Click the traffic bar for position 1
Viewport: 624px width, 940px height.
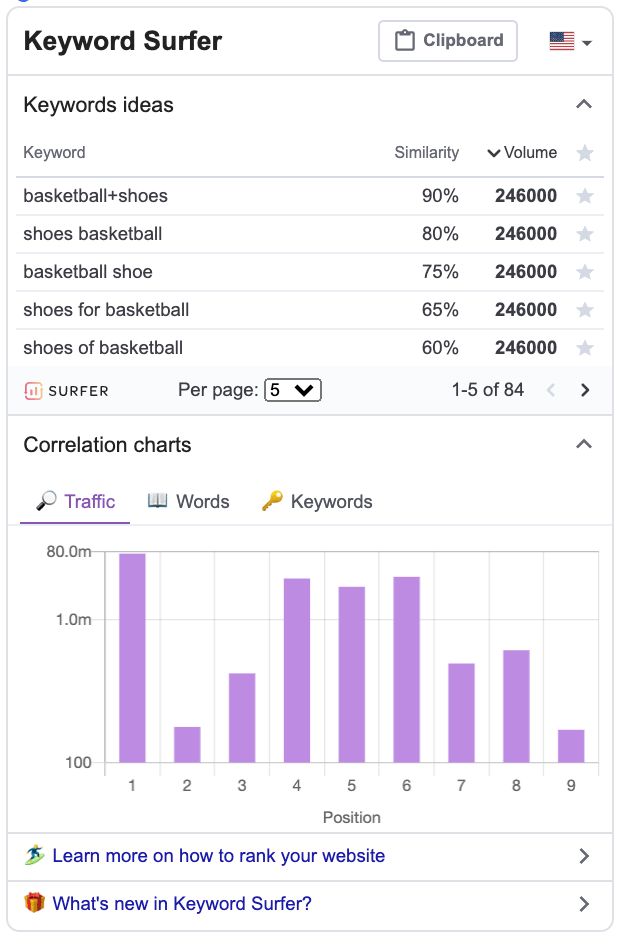coord(132,658)
